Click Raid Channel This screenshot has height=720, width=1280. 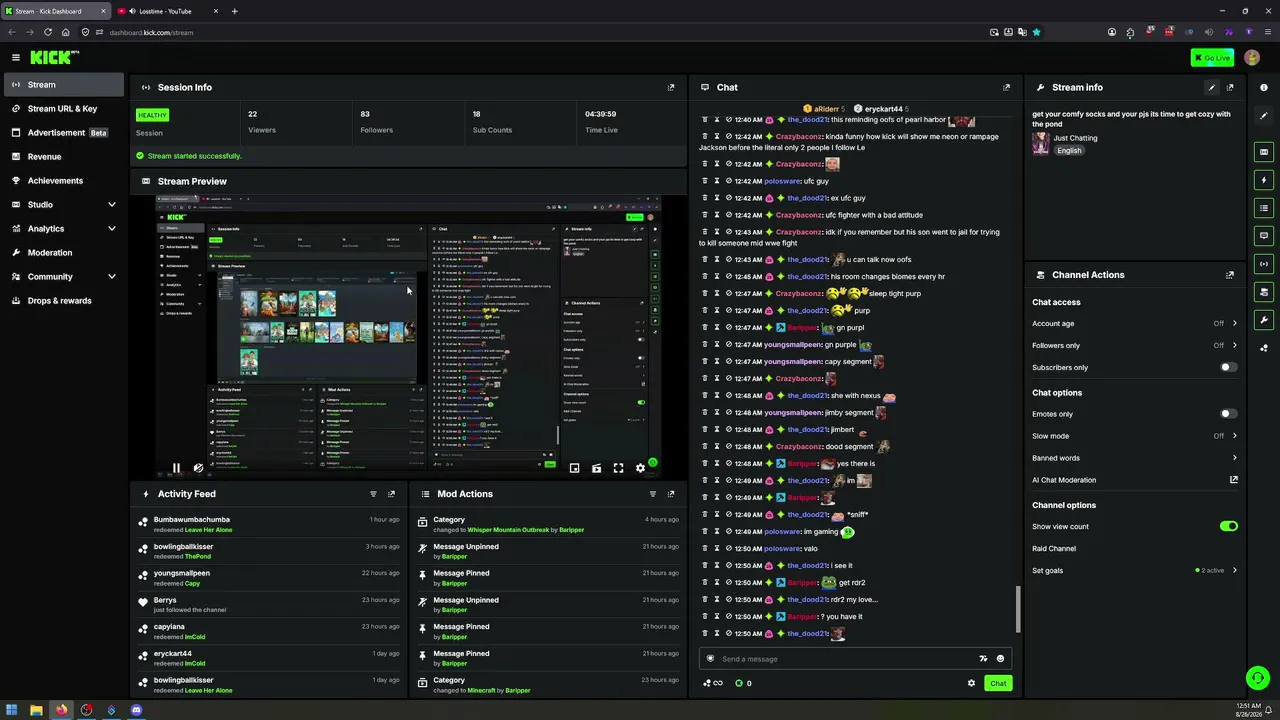tap(1054, 548)
